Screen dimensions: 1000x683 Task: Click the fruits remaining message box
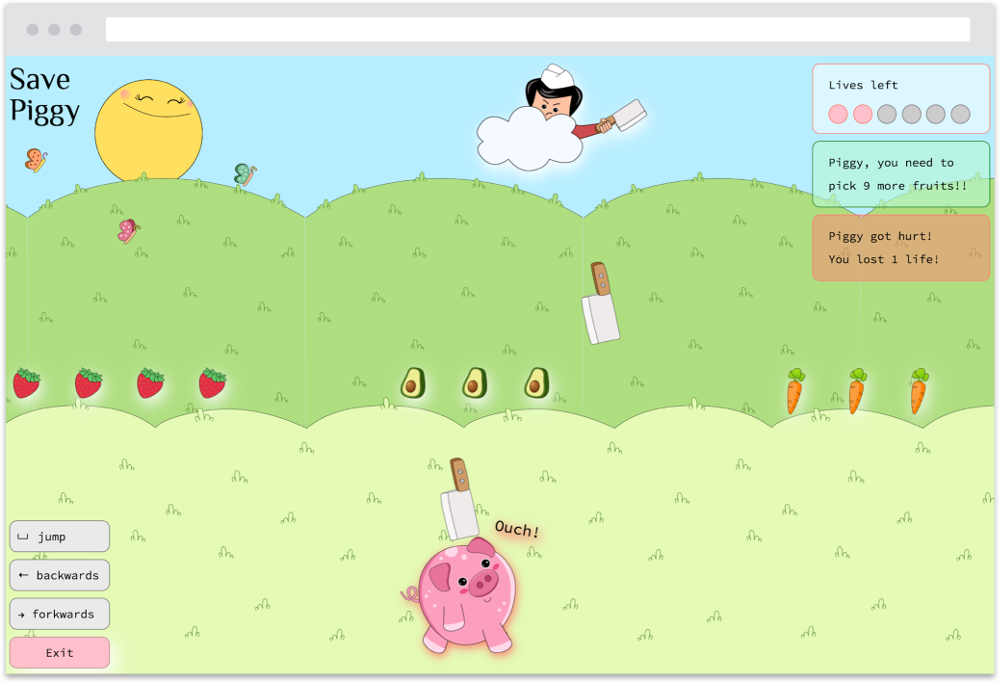pos(900,174)
